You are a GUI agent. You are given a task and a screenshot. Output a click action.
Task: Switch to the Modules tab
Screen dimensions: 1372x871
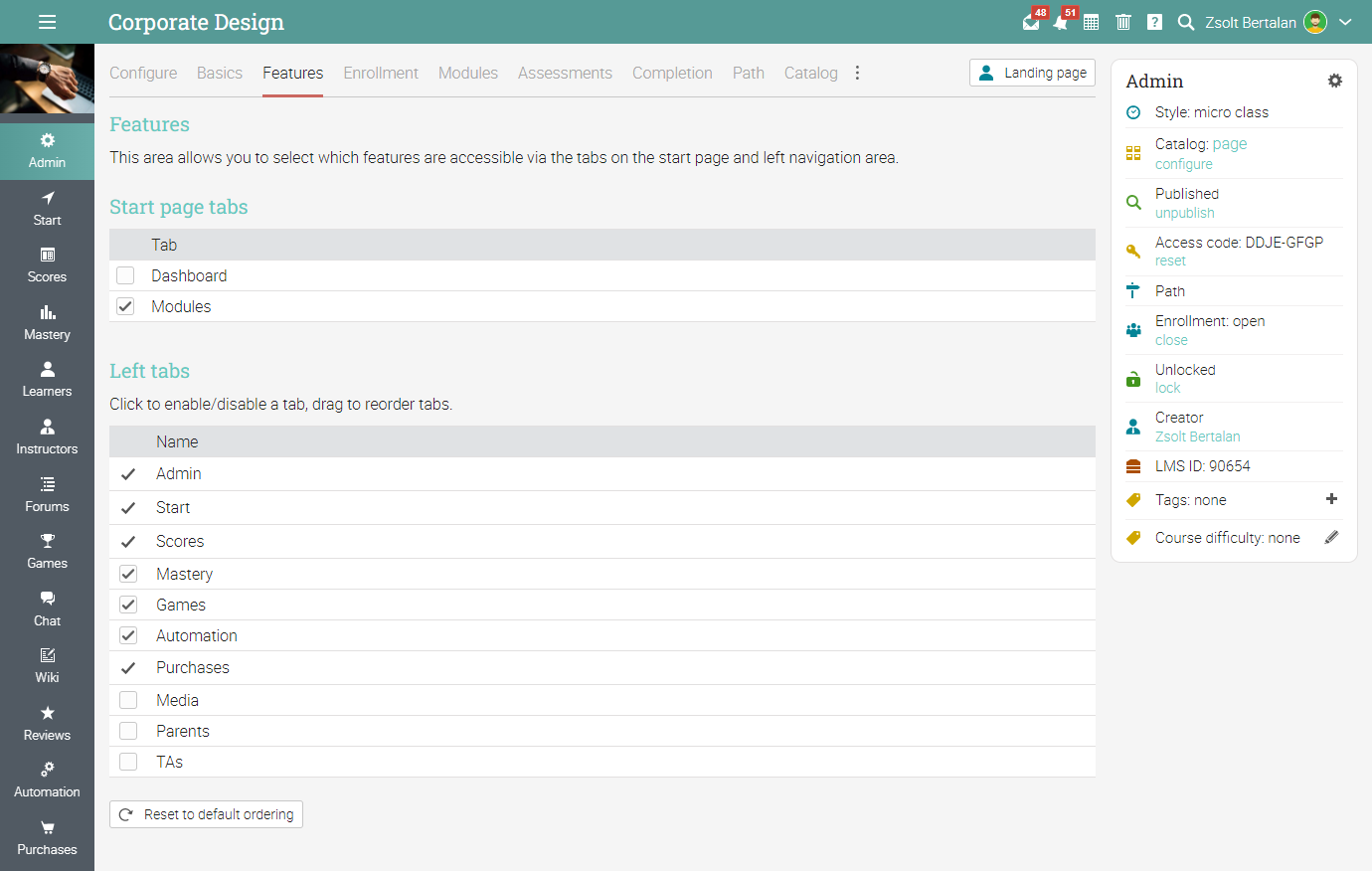click(468, 73)
